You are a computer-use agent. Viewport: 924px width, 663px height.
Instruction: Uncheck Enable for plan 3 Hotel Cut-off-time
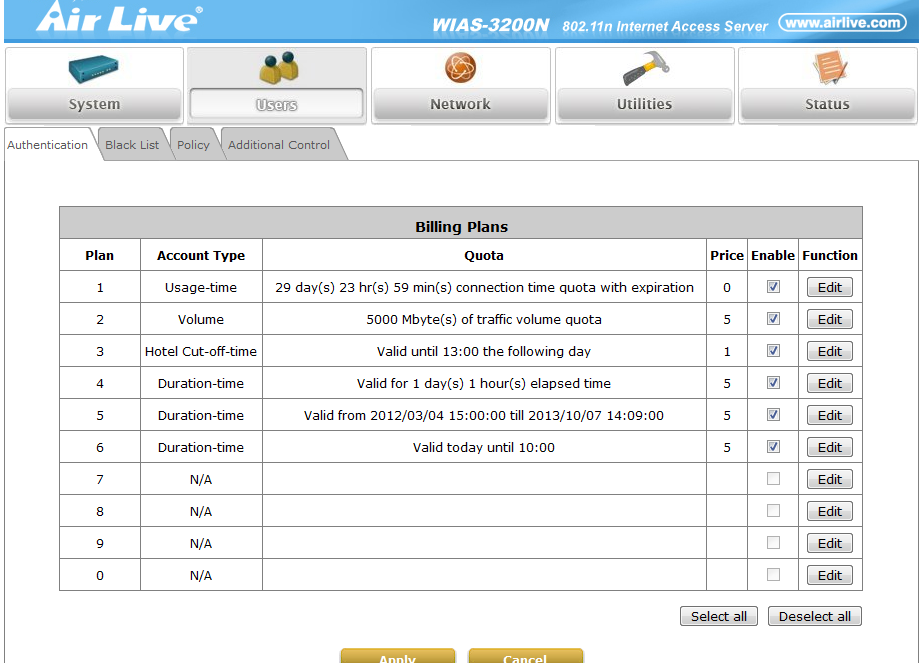pyautogui.click(x=773, y=351)
